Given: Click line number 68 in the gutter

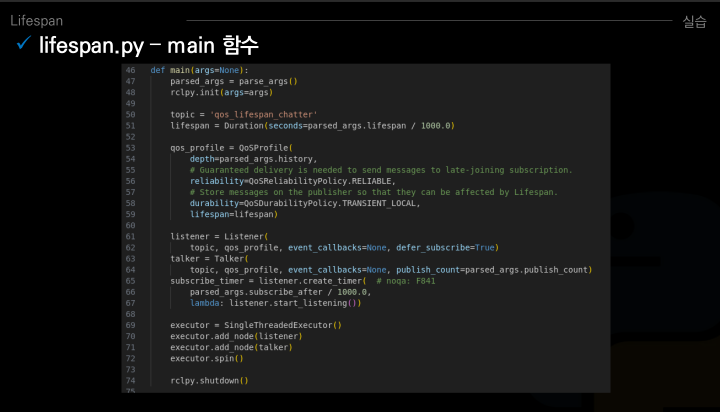Looking at the screenshot, I should 130,314.
